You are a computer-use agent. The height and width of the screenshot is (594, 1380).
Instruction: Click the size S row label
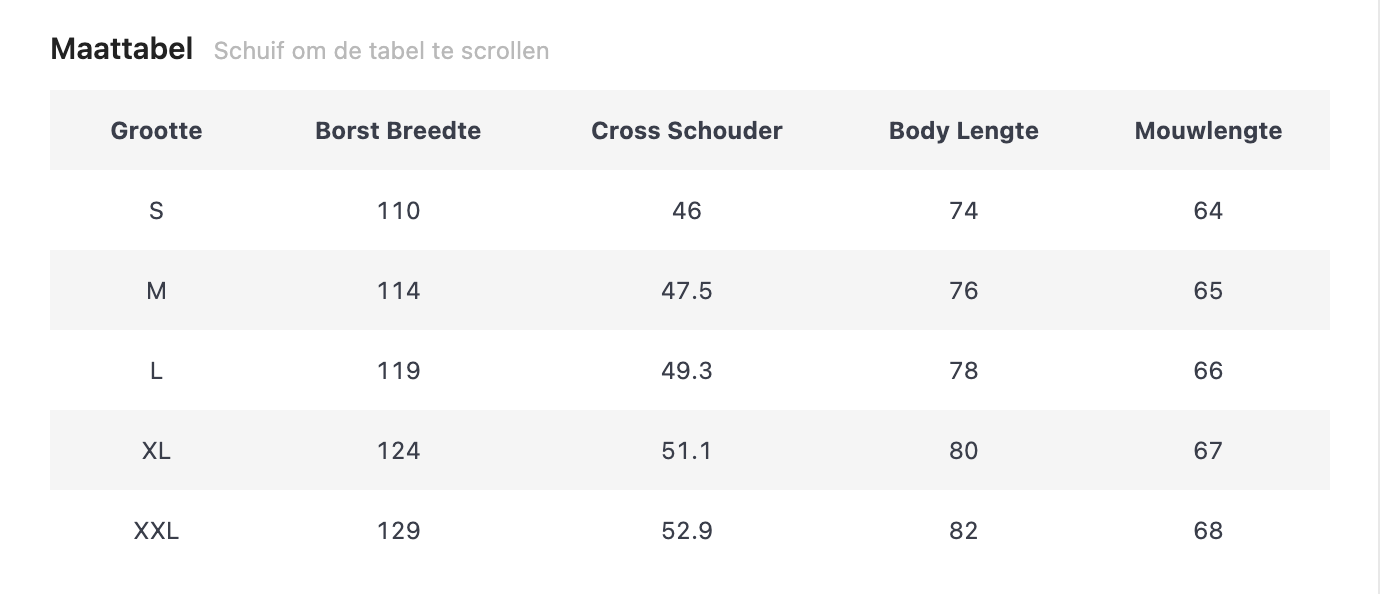(x=156, y=211)
